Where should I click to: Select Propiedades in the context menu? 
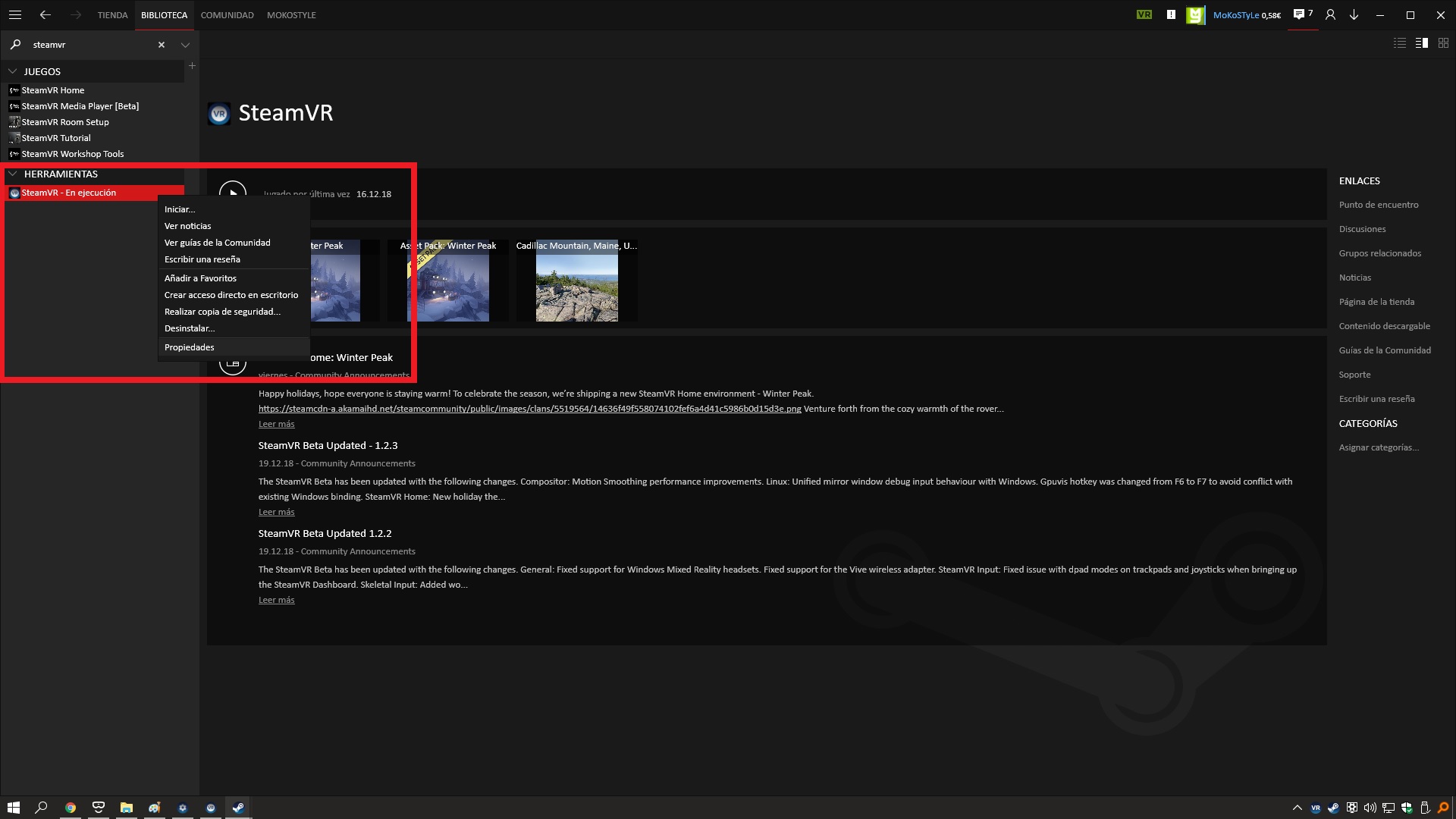click(x=190, y=347)
